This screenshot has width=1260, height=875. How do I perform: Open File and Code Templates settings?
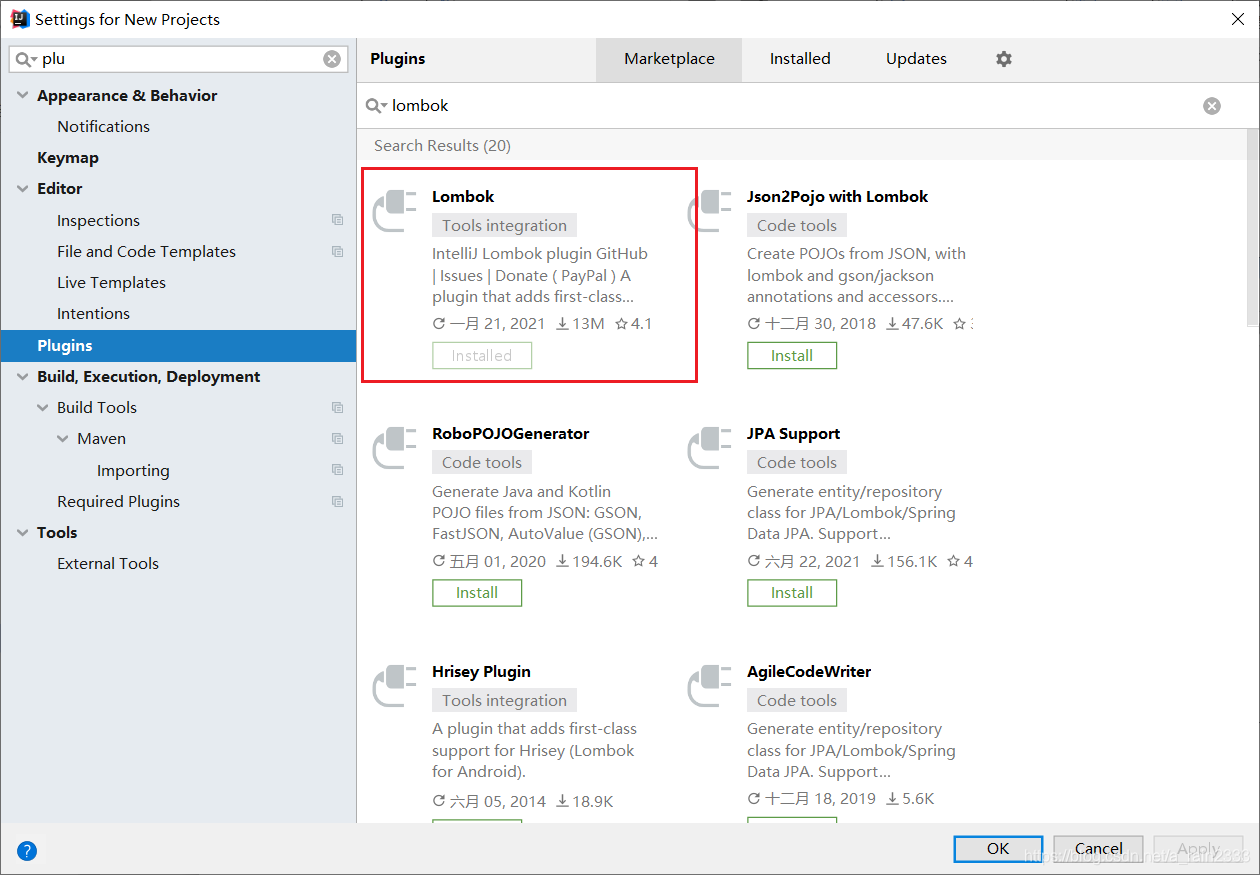pos(146,252)
